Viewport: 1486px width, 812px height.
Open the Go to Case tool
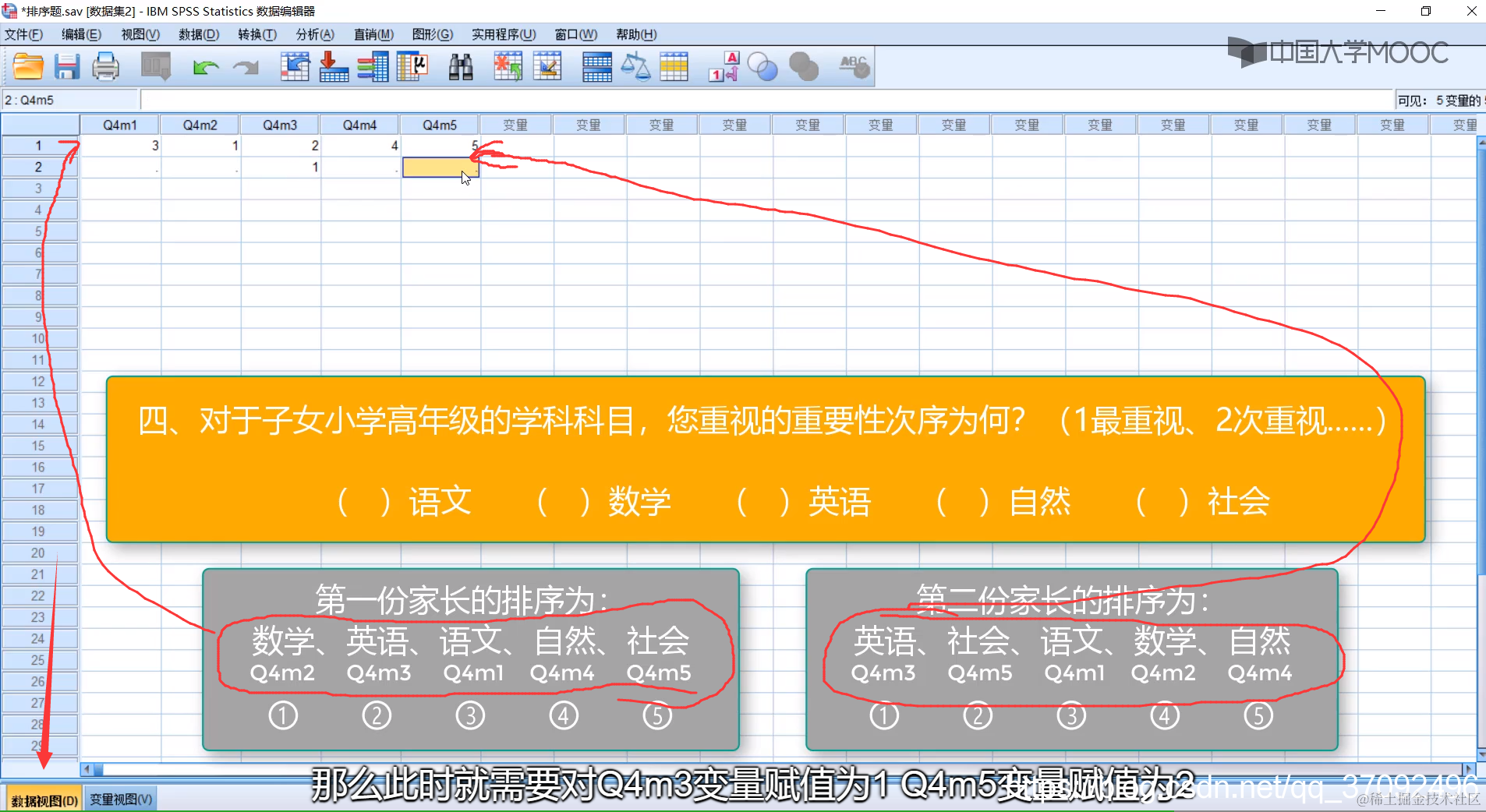coord(295,66)
